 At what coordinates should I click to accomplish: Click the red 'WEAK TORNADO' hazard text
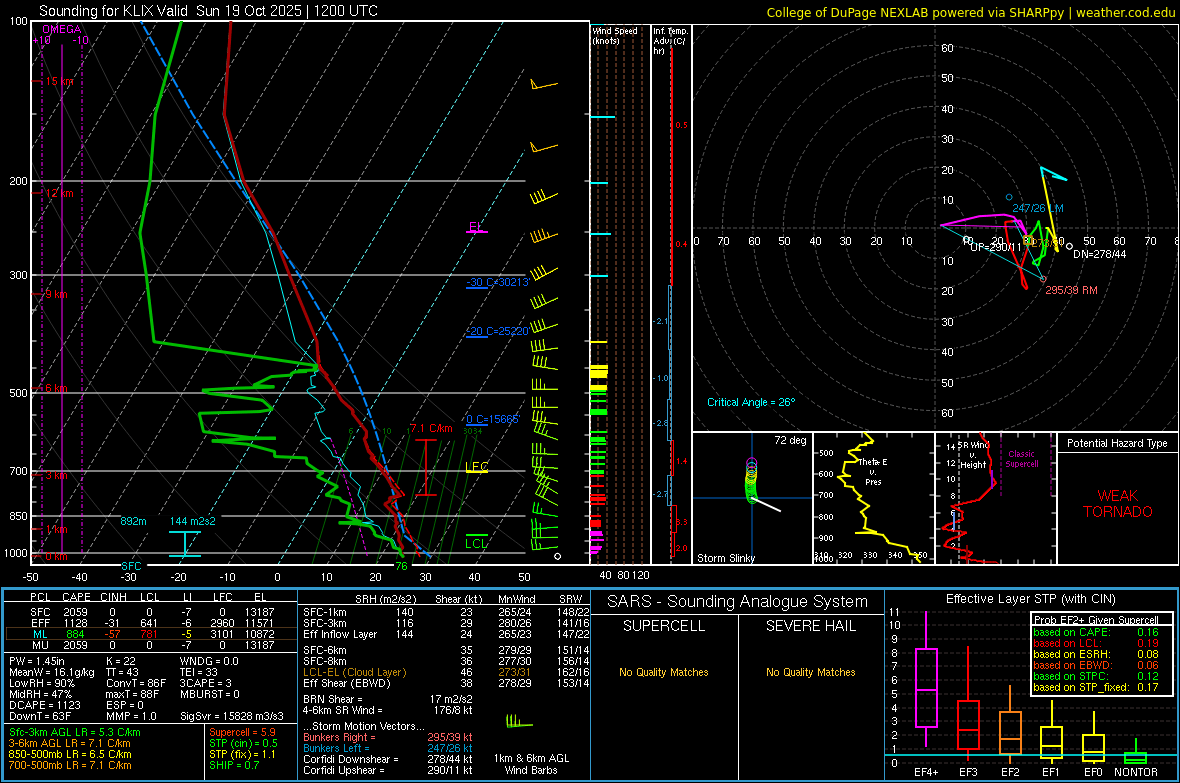[1118, 504]
